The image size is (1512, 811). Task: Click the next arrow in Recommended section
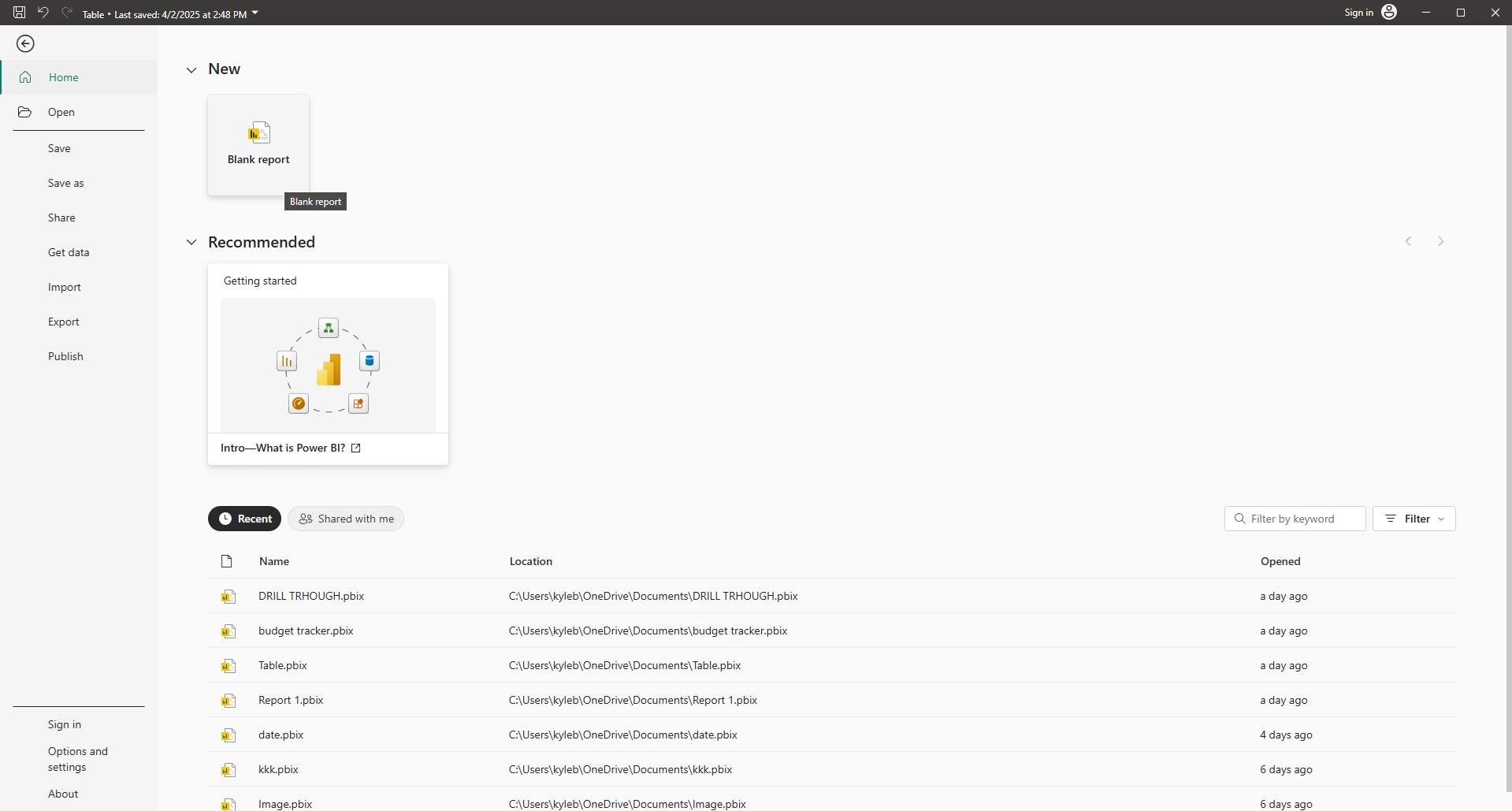click(x=1440, y=242)
